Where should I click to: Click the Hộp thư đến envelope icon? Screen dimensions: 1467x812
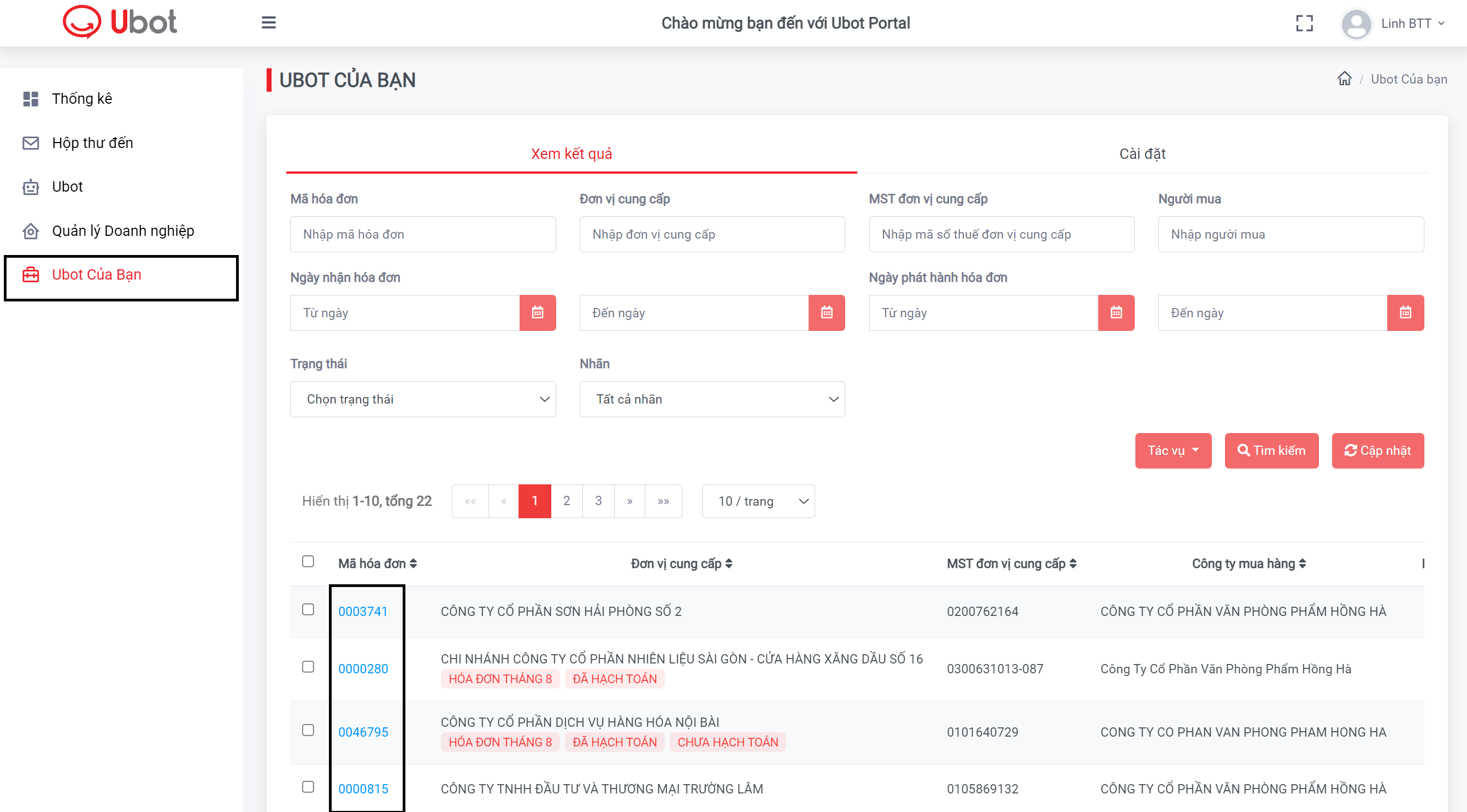pyautogui.click(x=31, y=143)
